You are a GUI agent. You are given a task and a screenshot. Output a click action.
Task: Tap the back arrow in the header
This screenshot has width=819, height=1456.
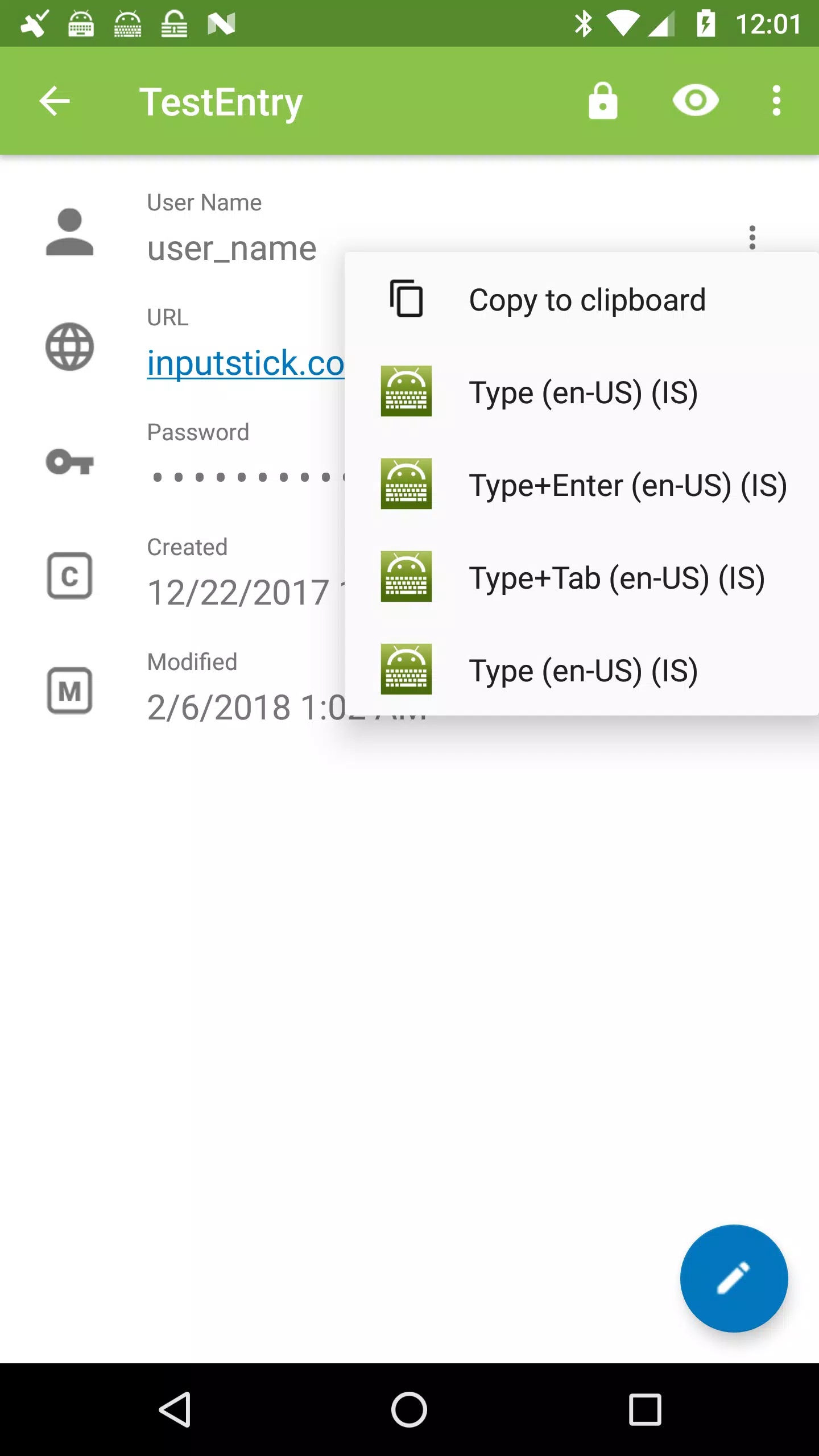[x=55, y=101]
